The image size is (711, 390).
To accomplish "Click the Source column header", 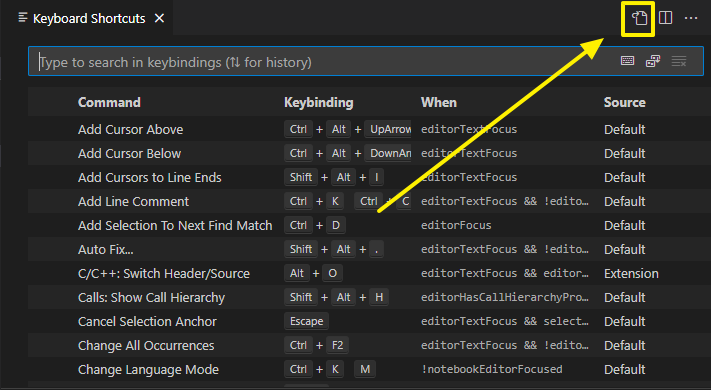I will 624,102.
